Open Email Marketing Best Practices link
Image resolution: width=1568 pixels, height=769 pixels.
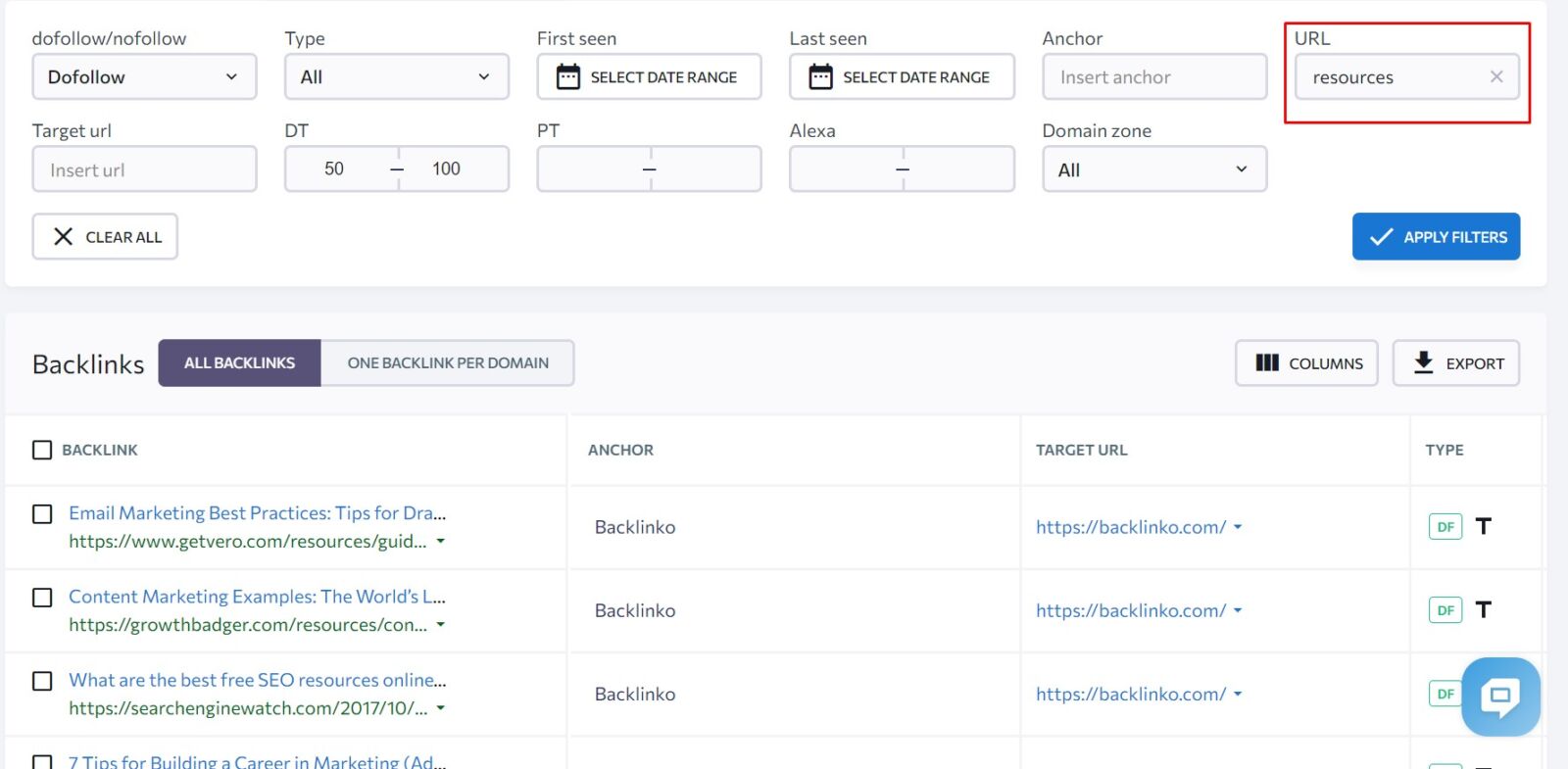pyautogui.click(x=257, y=513)
